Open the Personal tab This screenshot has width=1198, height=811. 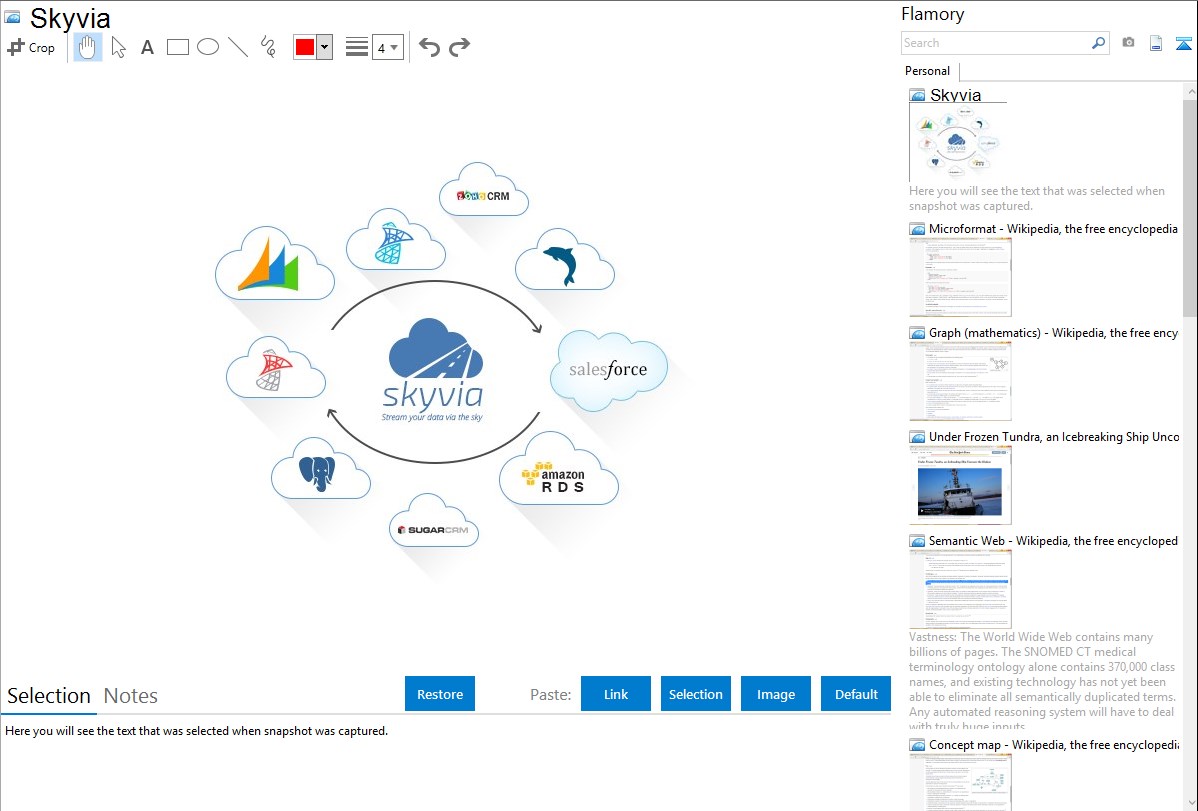pyautogui.click(x=928, y=71)
